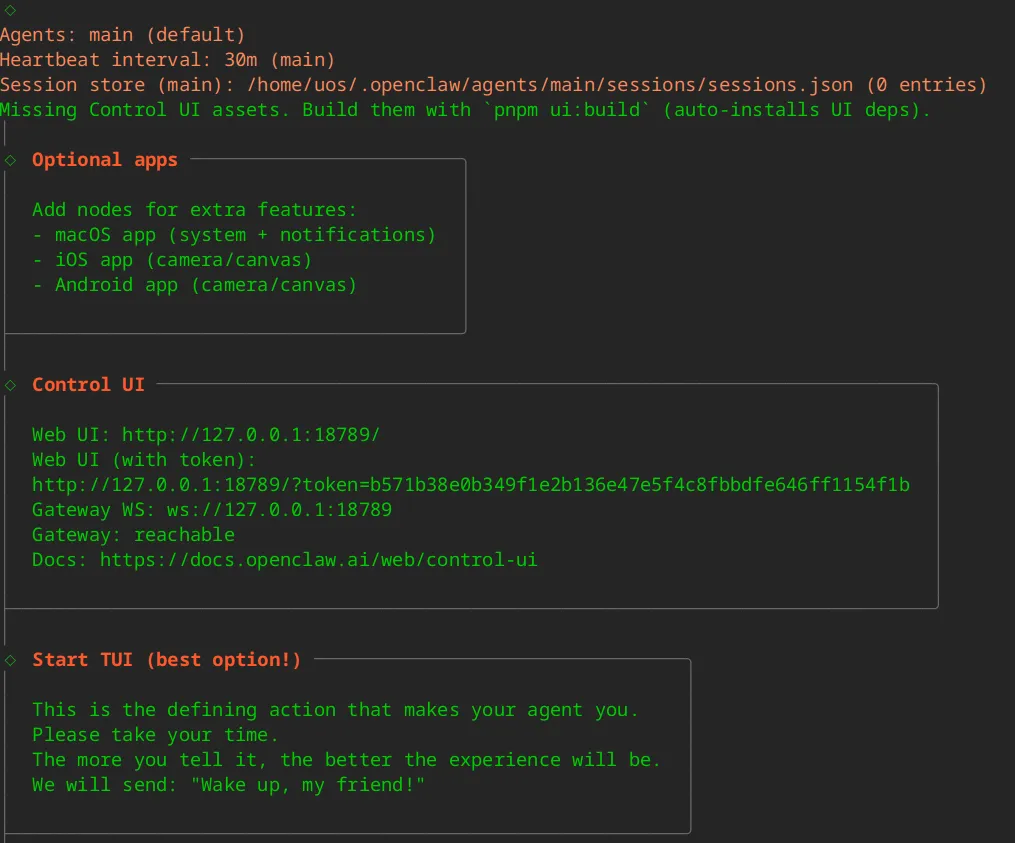Select the iOS app list entry

click(172, 260)
